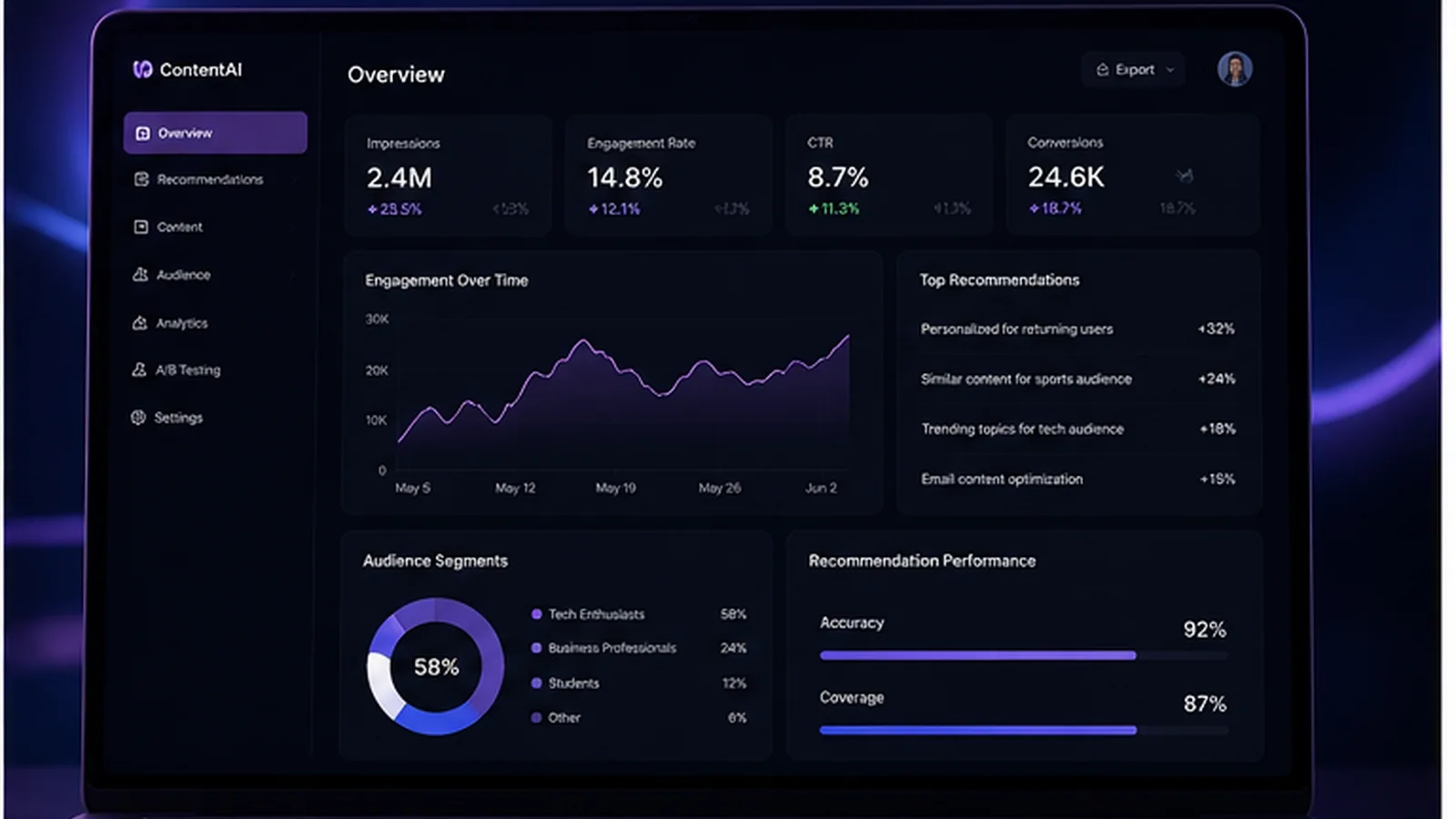Viewport: 1456px width, 819px height.
Task: Click the Export button label
Action: click(1134, 69)
